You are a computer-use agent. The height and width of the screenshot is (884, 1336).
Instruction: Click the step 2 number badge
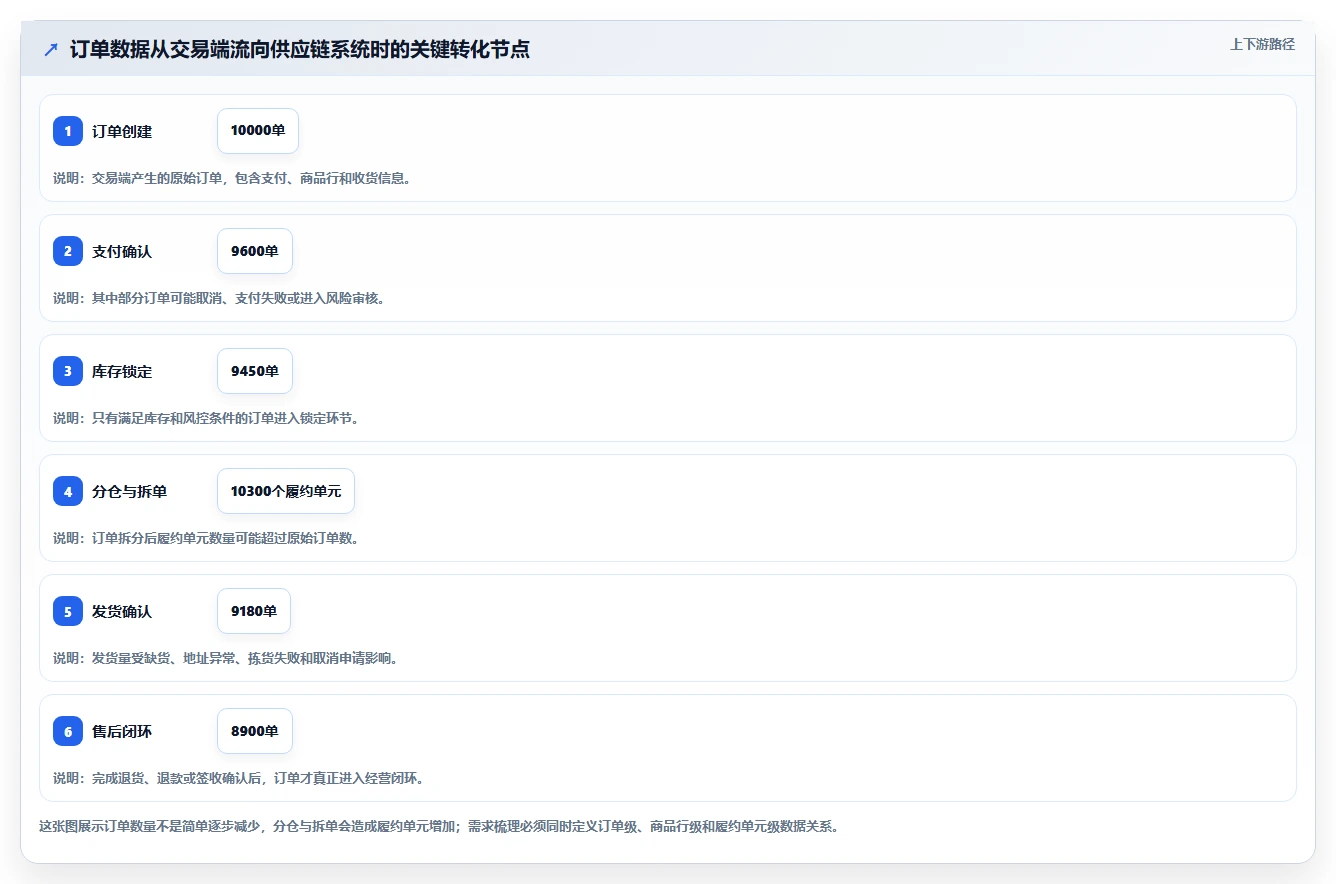68,251
